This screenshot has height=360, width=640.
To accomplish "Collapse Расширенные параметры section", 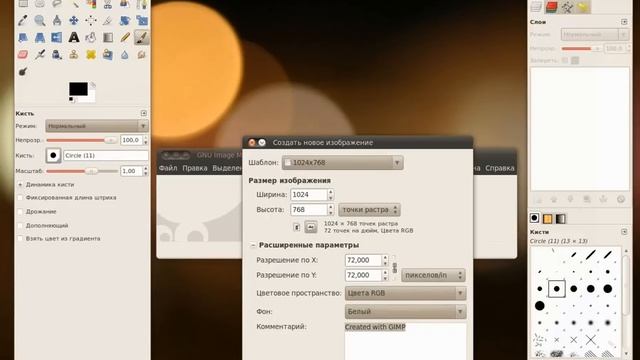I will click(253, 245).
